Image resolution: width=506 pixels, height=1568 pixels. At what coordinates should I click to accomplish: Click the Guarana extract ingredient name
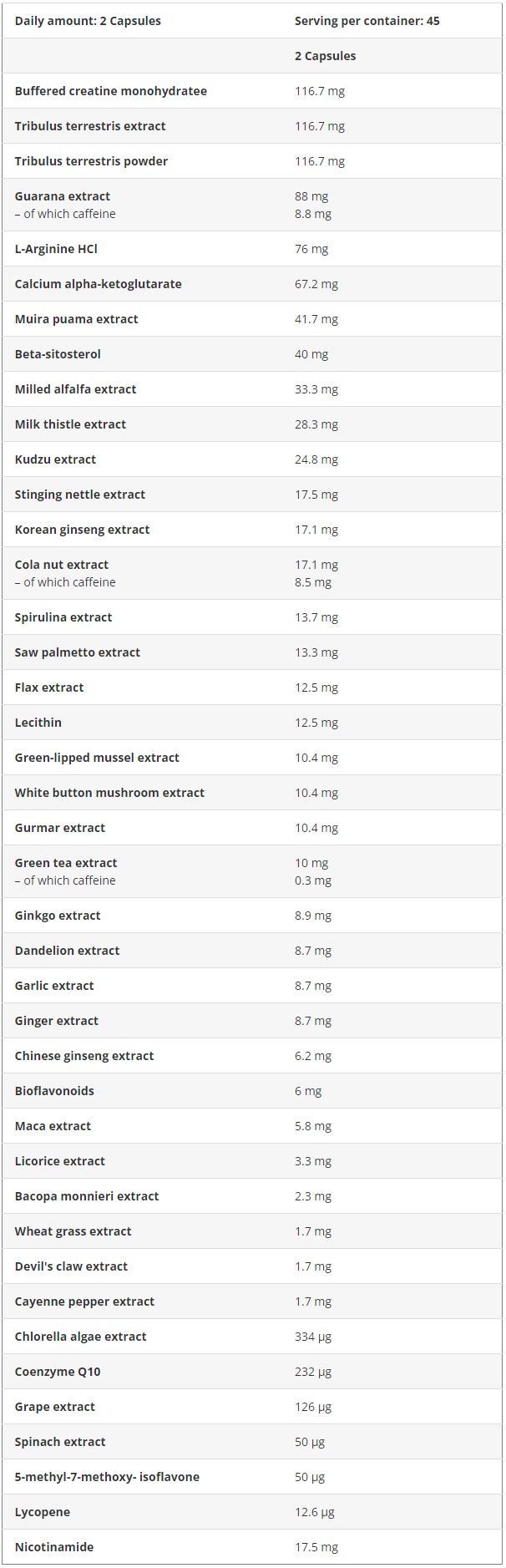coord(63,196)
